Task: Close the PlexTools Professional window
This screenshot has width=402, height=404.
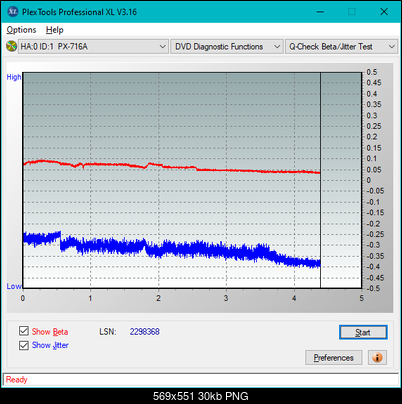Action: (384, 12)
